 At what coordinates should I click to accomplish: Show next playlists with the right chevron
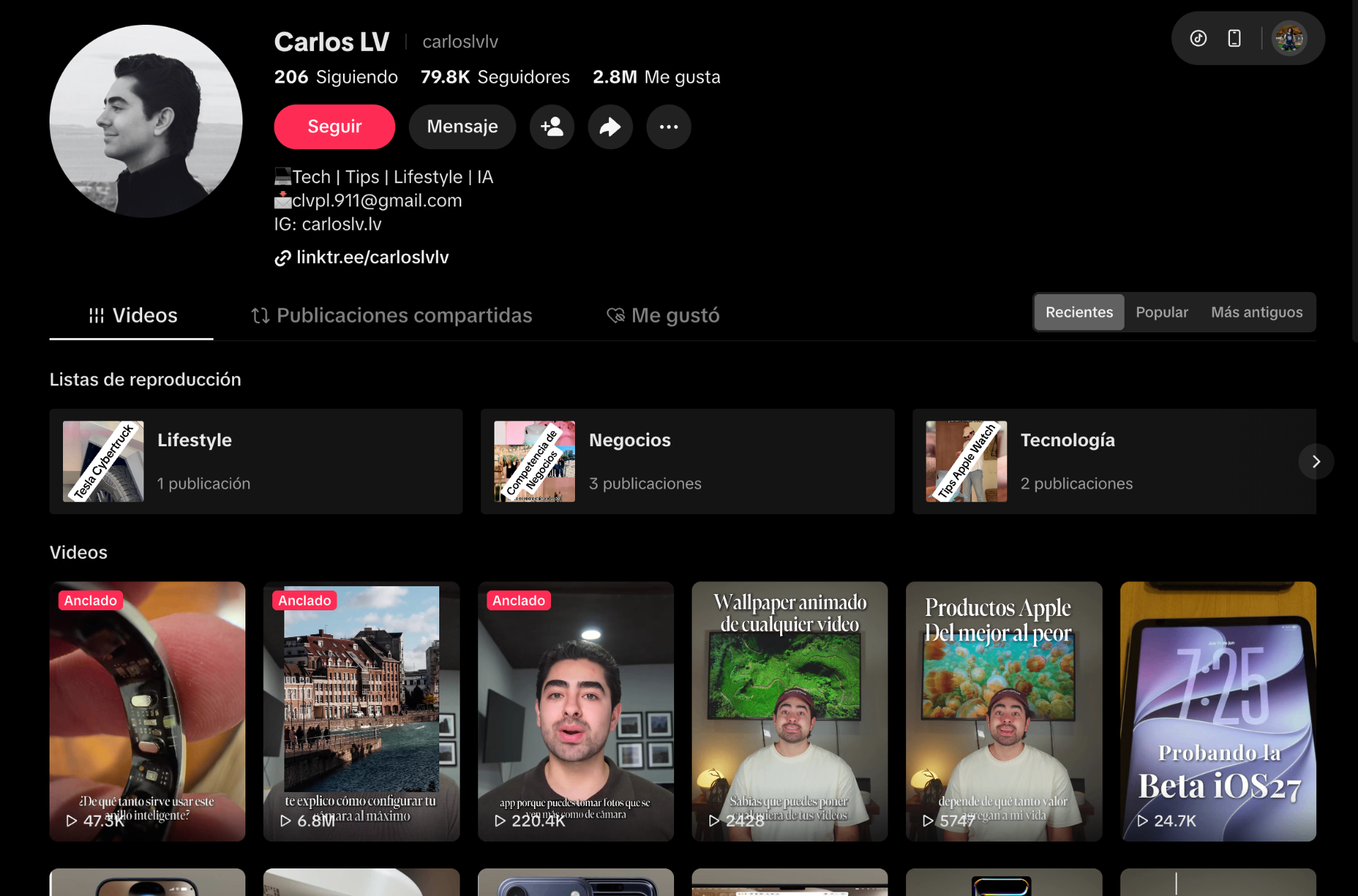click(x=1316, y=461)
